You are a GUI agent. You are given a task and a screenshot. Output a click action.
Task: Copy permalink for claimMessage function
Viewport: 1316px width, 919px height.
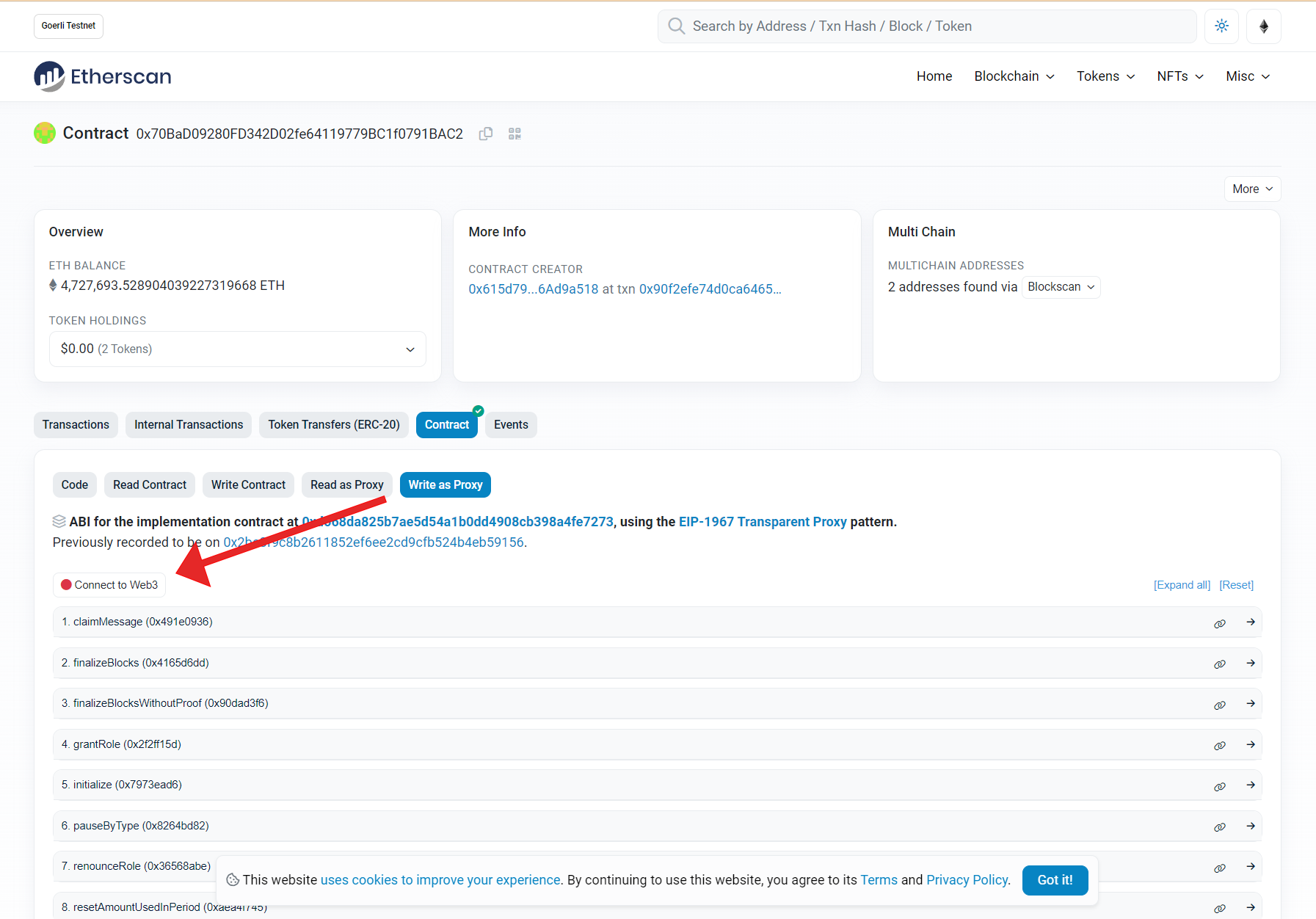tap(1219, 623)
